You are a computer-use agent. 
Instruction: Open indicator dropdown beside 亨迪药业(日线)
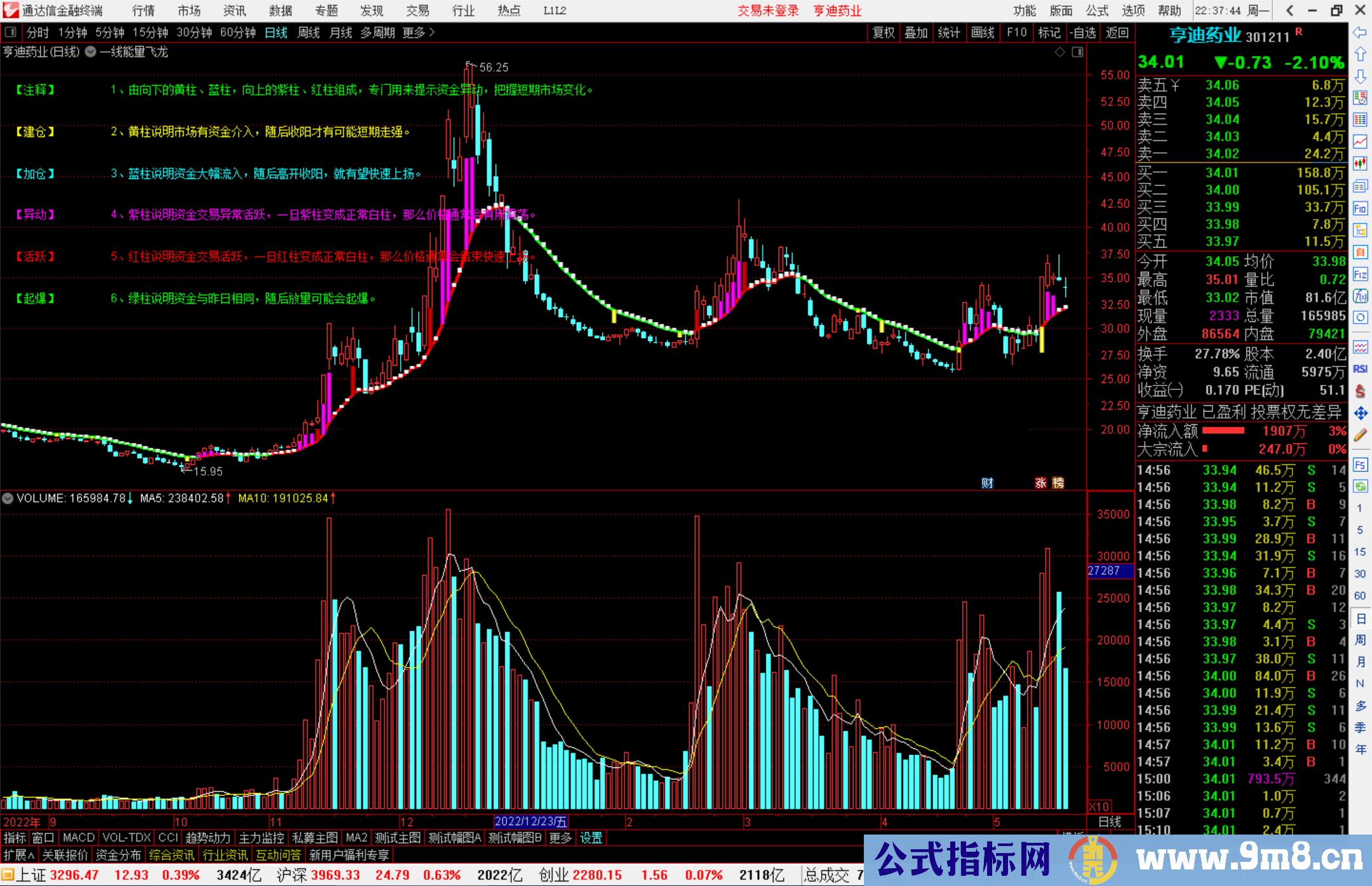91,52
